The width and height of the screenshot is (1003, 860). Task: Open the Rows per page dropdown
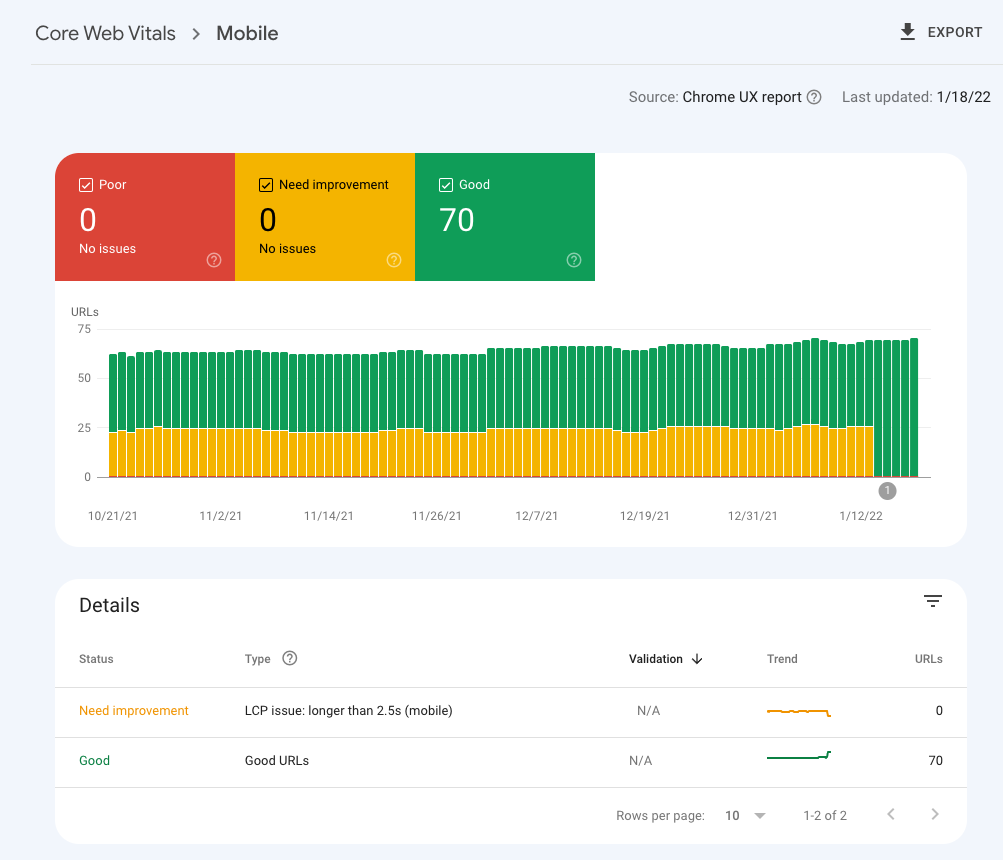pyautogui.click(x=745, y=815)
